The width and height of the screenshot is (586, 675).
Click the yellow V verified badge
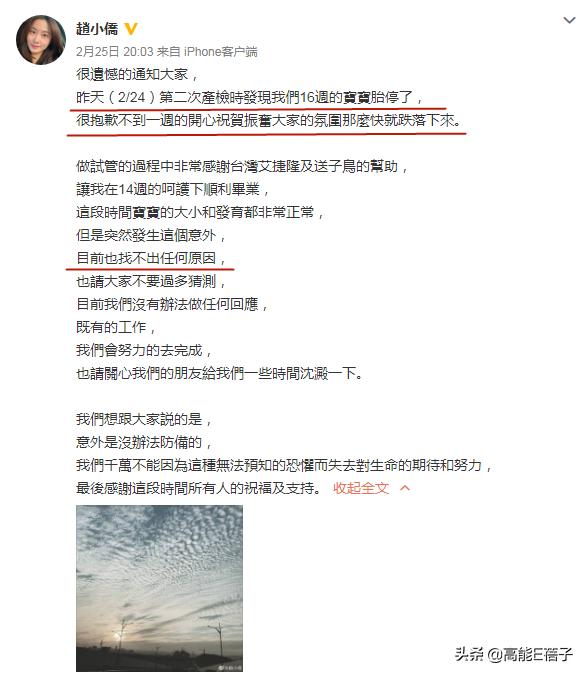tap(130, 29)
